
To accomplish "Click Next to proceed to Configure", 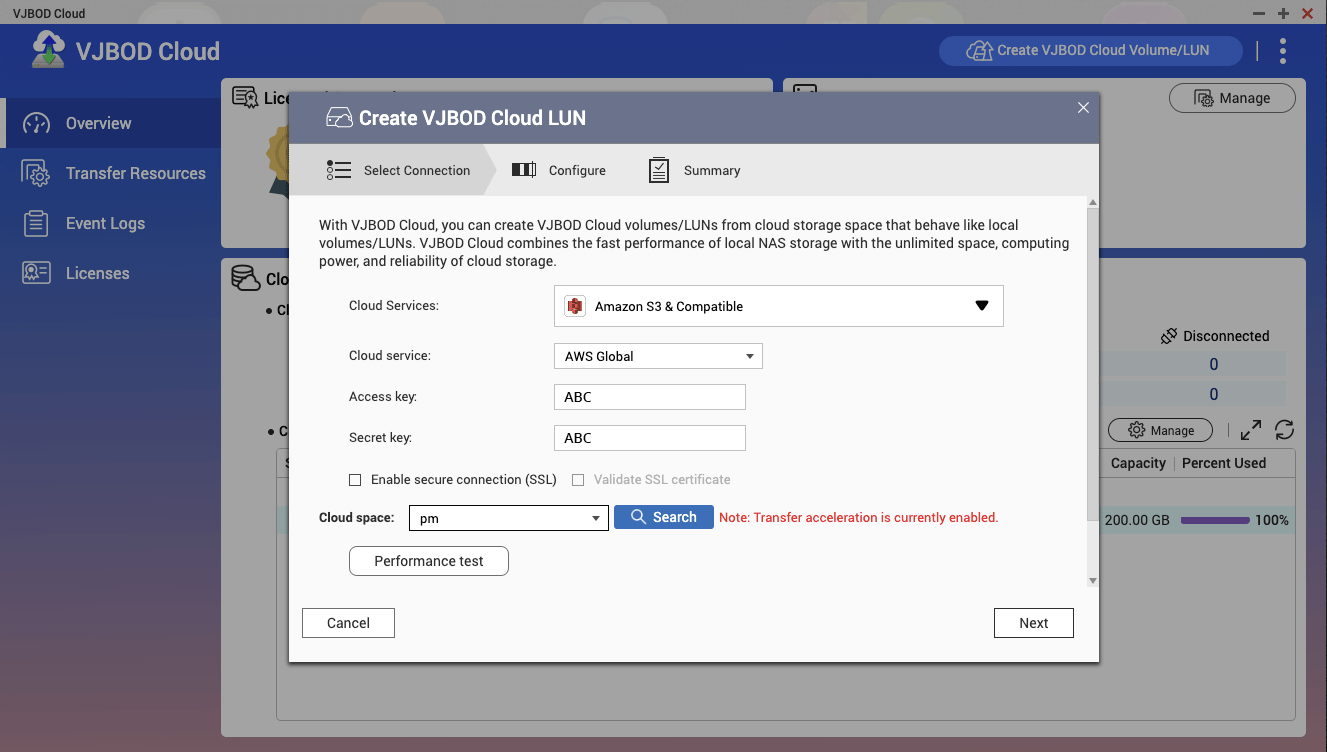I will tap(1033, 623).
